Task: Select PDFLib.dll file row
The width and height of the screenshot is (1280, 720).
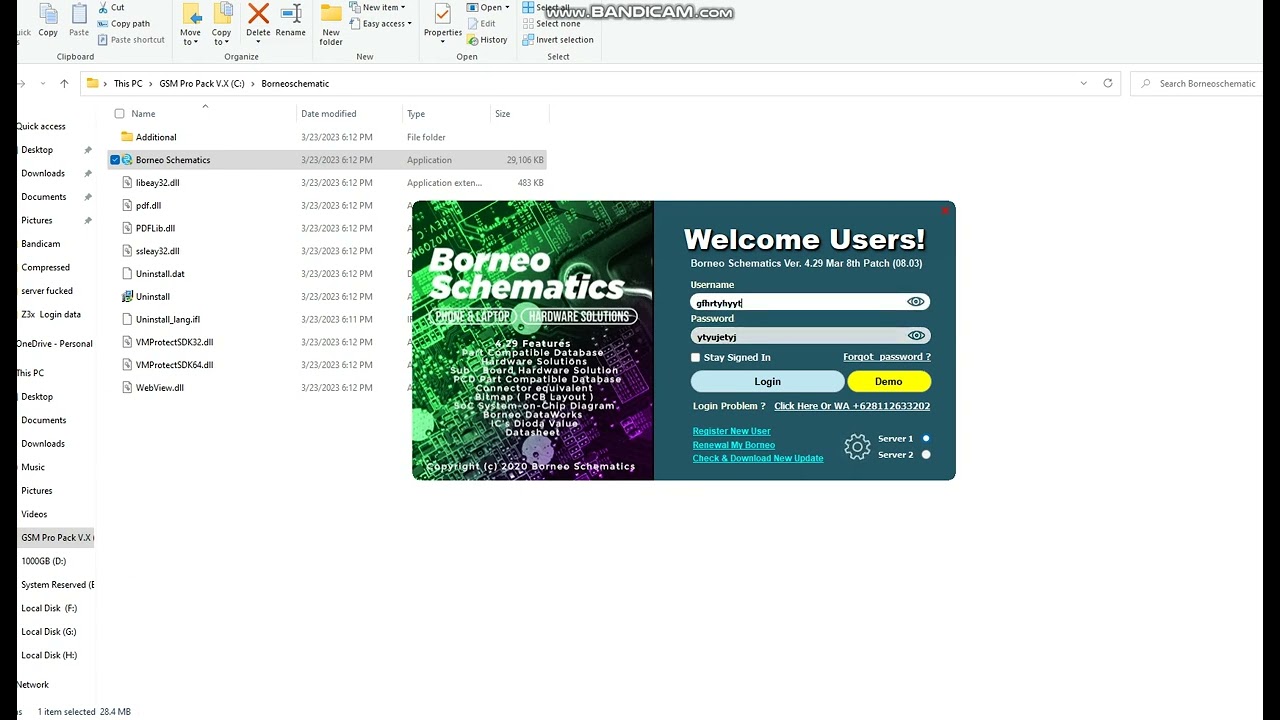Action: [327, 228]
